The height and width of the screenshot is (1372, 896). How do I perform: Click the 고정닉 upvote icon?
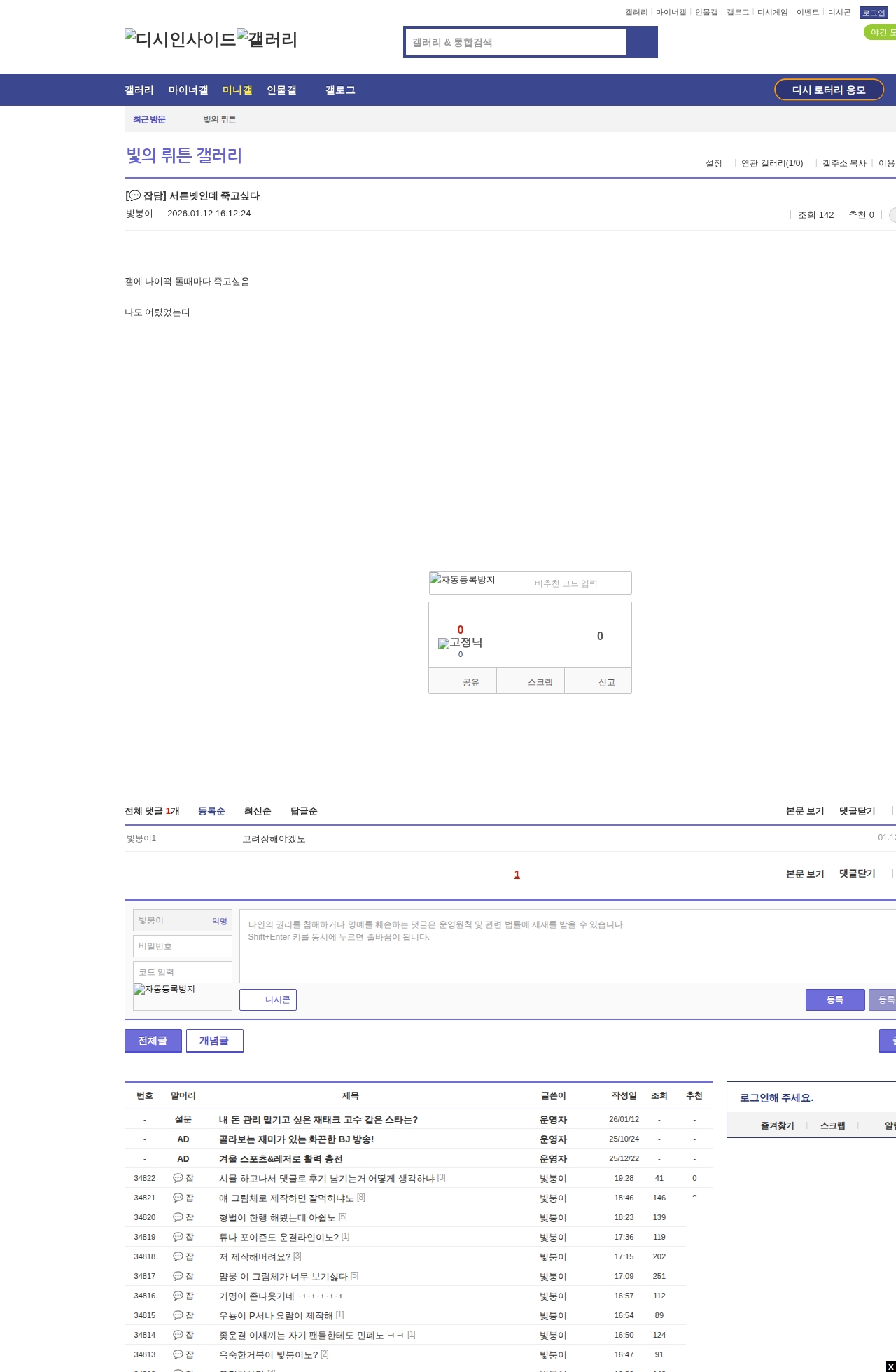point(460,643)
